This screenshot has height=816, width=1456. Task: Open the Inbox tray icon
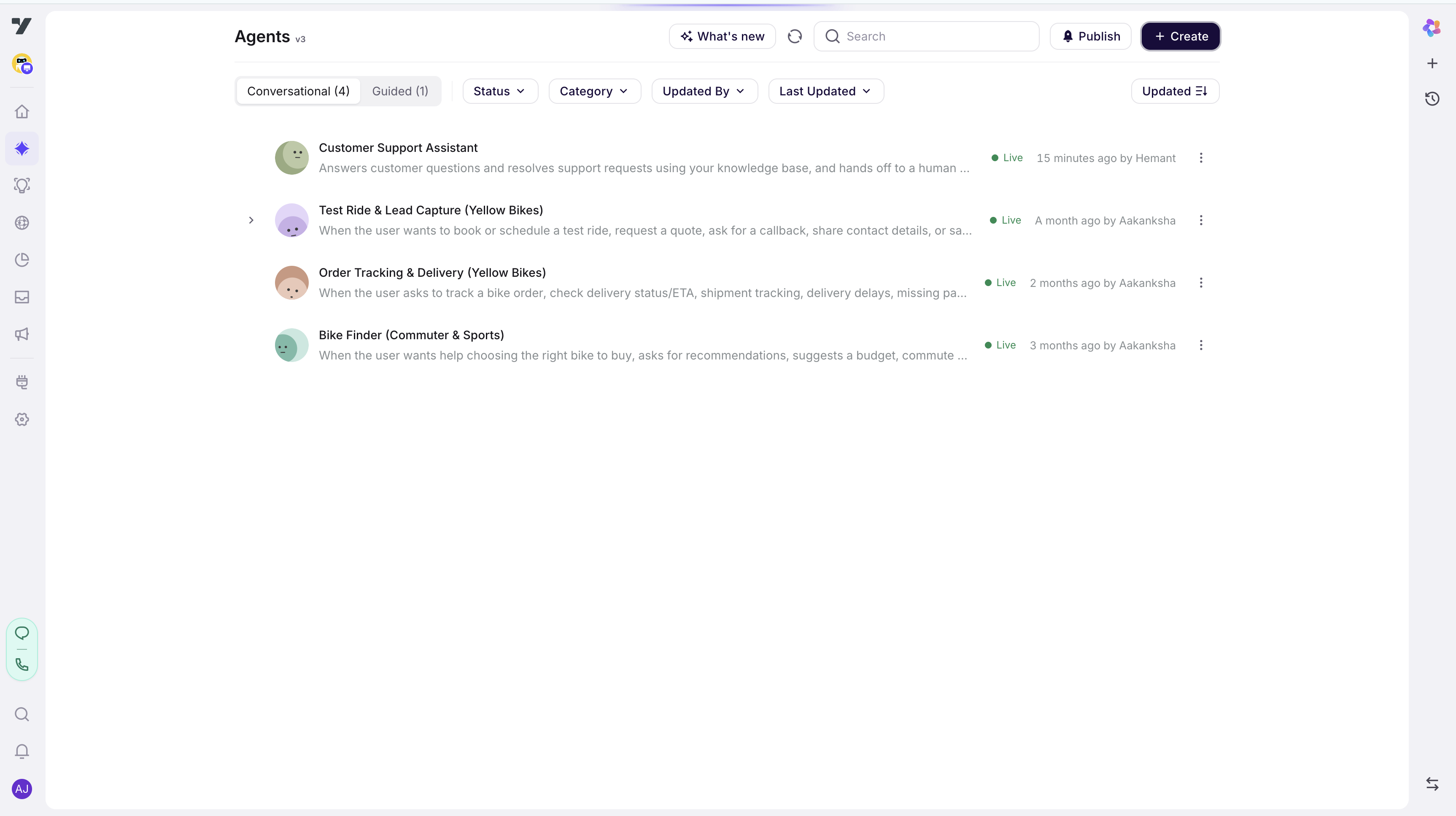pyautogui.click(x=22, y=297)
